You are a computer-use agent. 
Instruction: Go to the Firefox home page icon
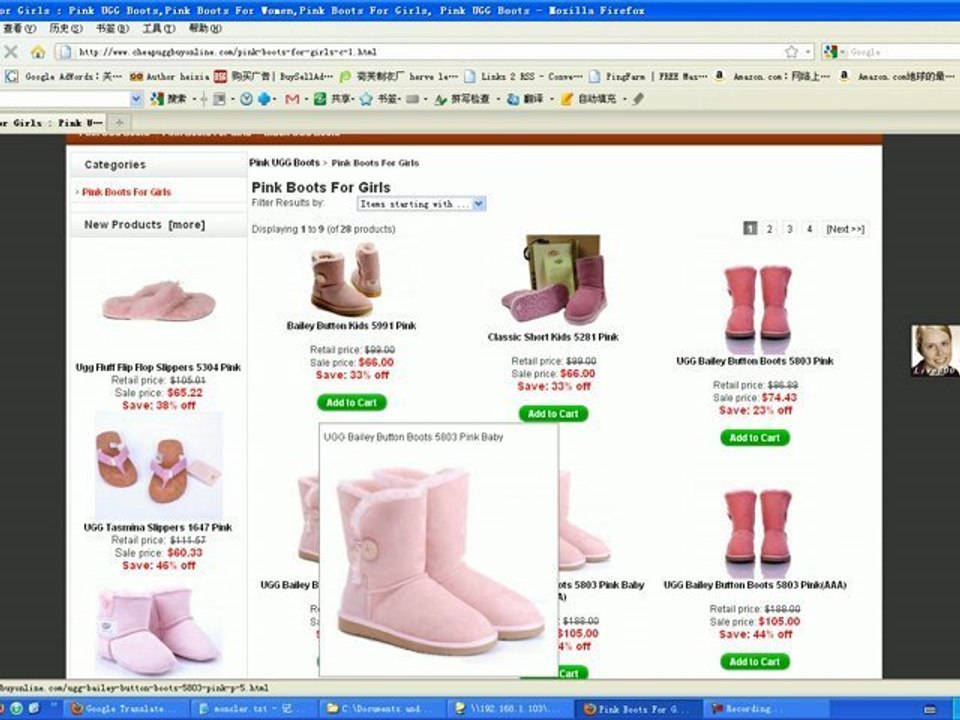point(38,52)
